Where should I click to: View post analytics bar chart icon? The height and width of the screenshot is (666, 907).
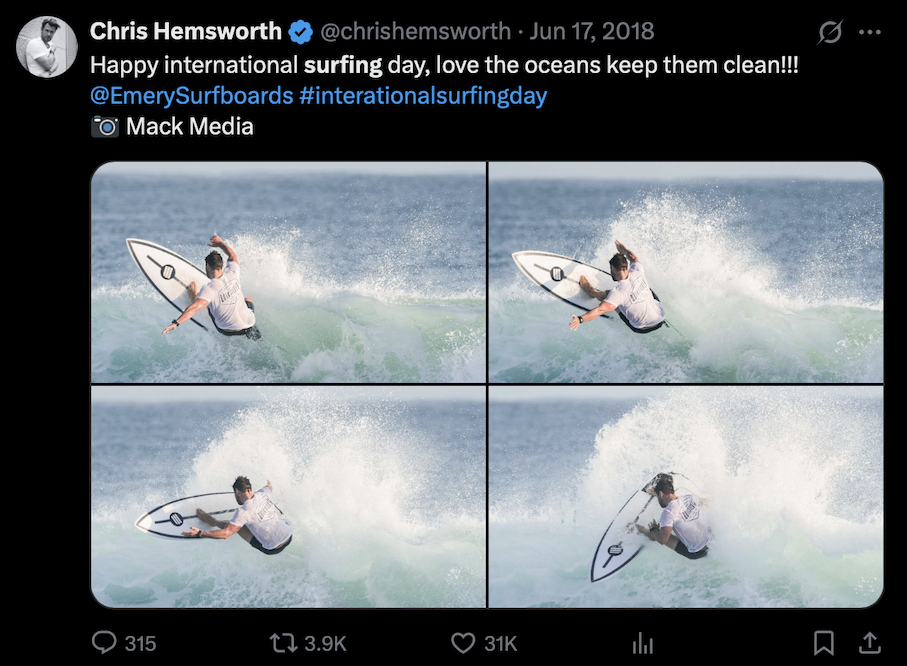pos(644,643)
